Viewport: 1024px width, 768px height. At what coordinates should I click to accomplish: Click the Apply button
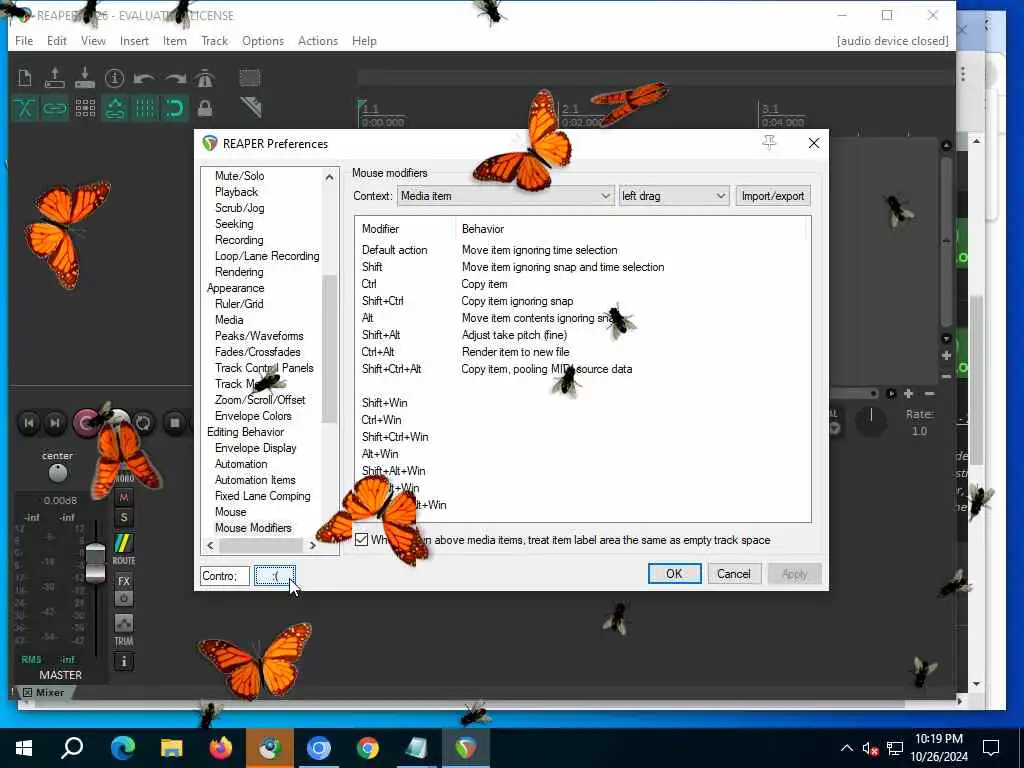(794, 573)
